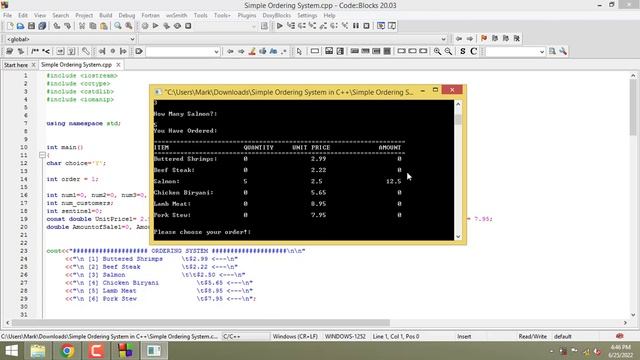Break the debugger using pause icon
Screen dimensions: 640x360
pyautogui.click(x=356, y=26)
